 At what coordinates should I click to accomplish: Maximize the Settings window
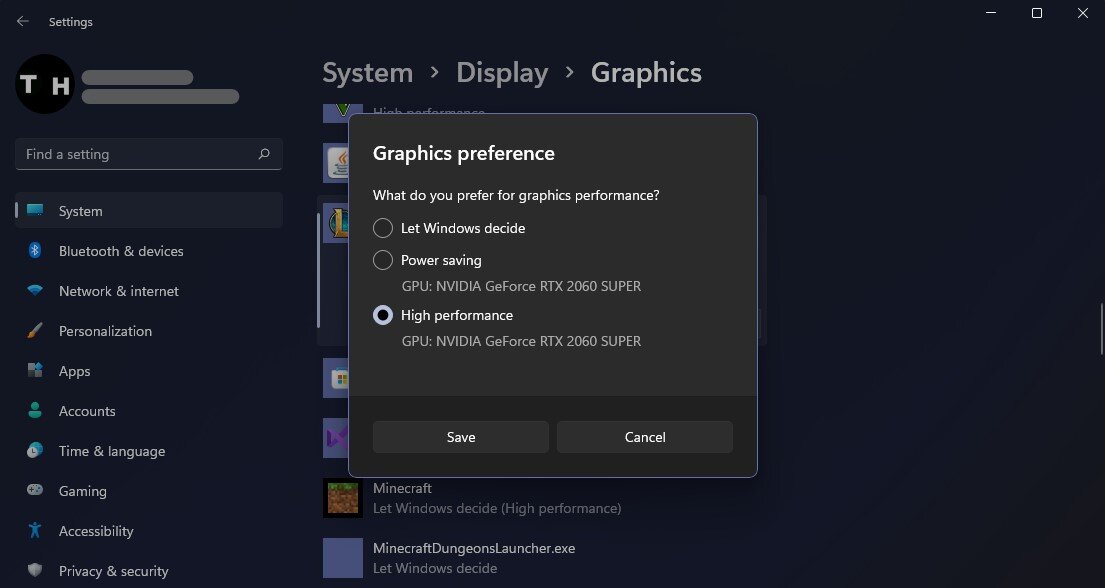(1037, 13)
